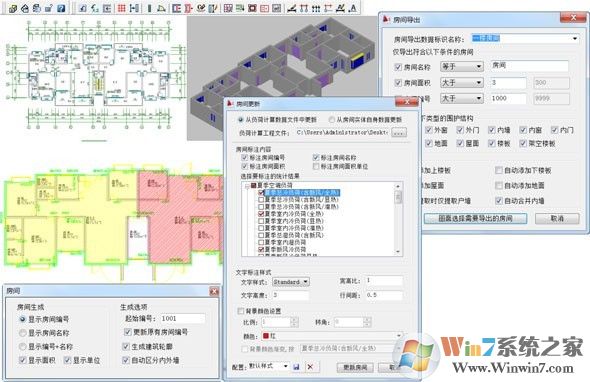Toggle 自动合并内墙 checkbox
The height and width of the screenshot is (382, 590).
[x=499, y=201]
